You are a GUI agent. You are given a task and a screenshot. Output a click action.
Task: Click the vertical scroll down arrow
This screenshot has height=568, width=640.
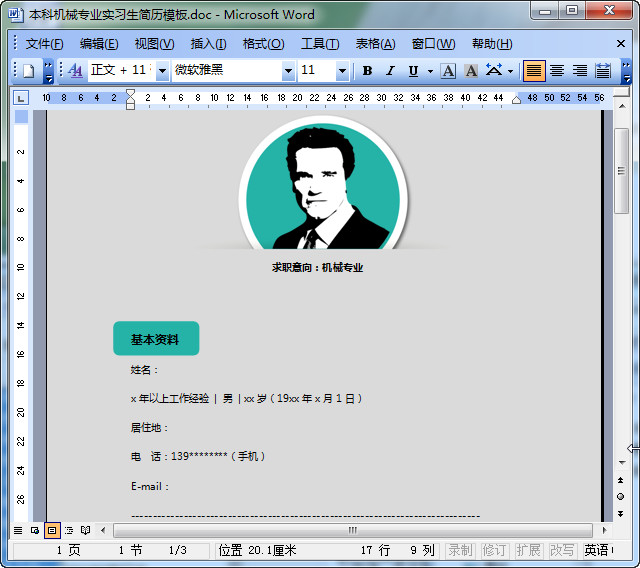pos(622,462)
